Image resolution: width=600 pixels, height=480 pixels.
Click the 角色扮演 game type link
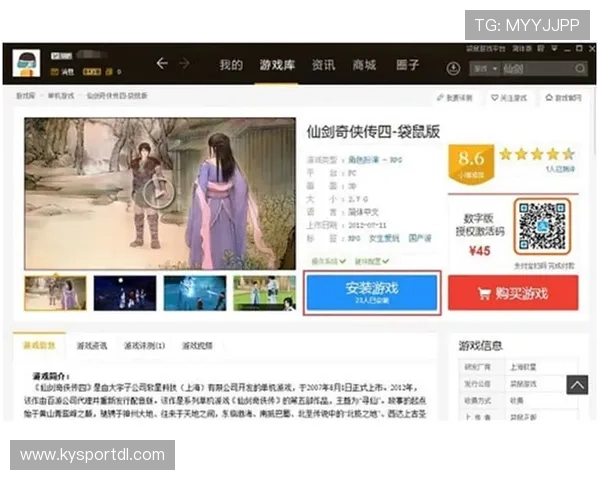pos(363,160)
